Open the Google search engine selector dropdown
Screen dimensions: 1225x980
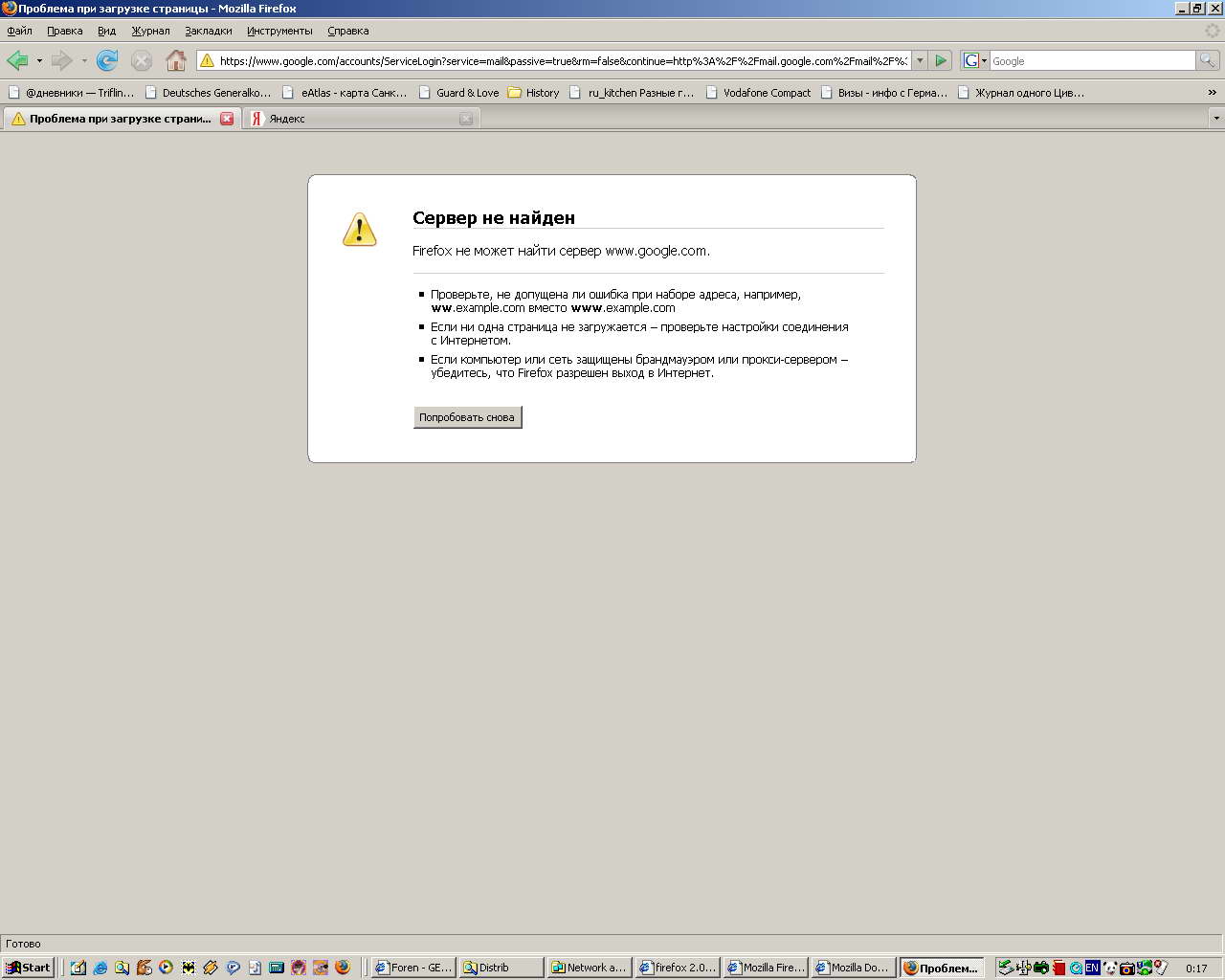(x=975, y=60)
